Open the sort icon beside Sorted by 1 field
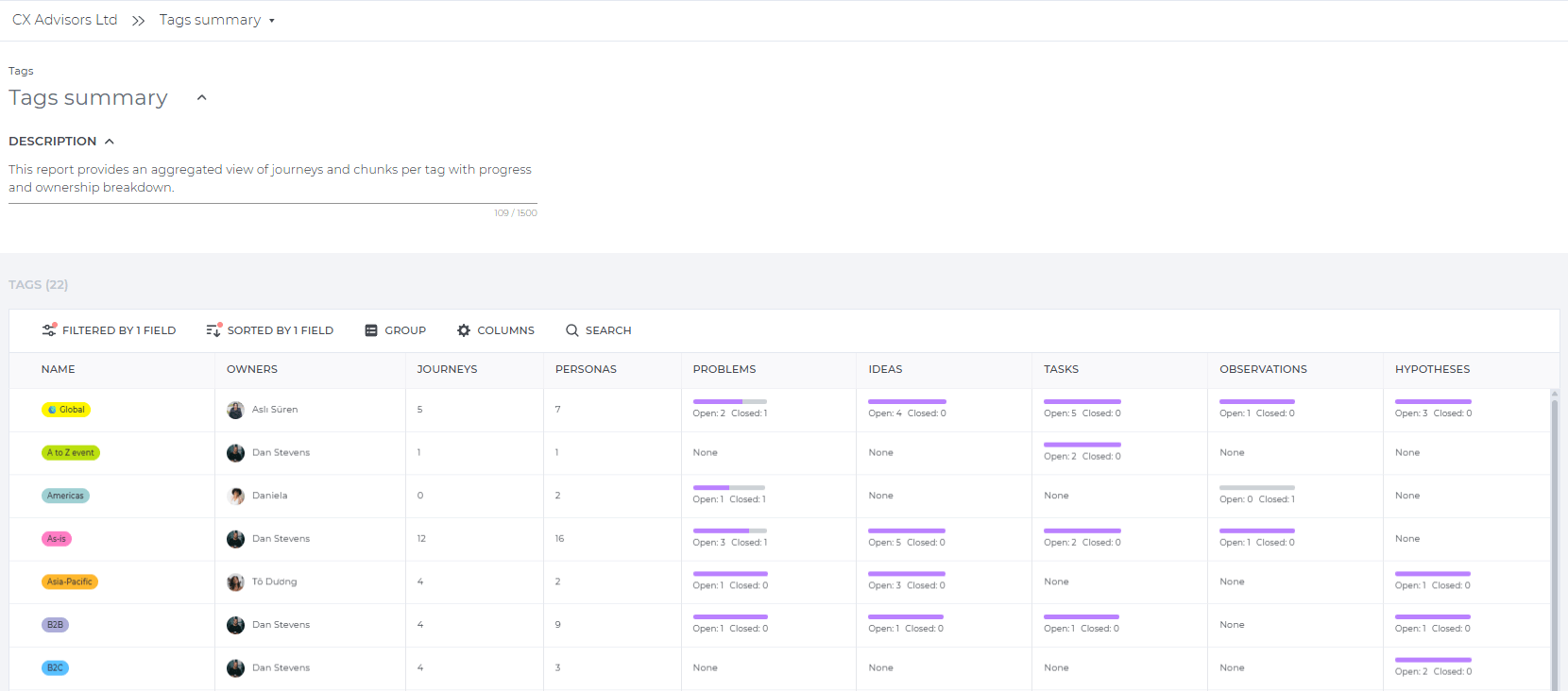1568x691 pixels. pyautogui.click(x=213, y=330)
